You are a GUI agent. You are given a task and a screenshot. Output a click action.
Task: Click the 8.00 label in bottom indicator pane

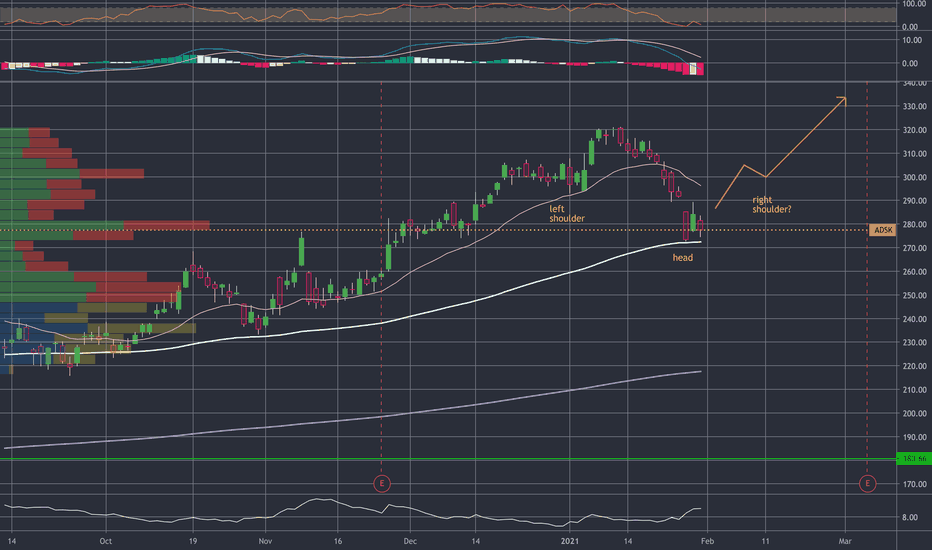coord(910,517)
